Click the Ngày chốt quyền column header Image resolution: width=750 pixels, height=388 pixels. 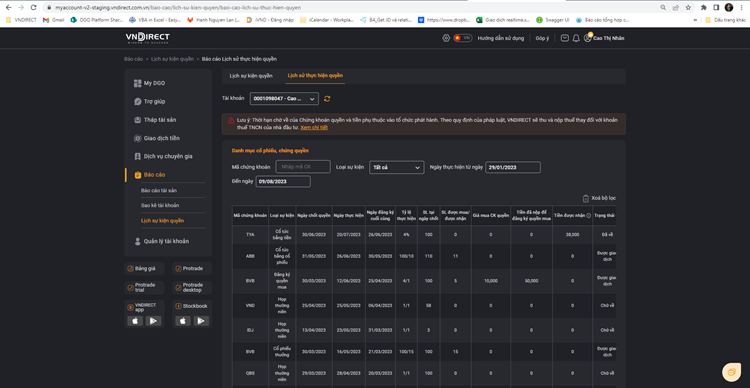tap(313, 216)
